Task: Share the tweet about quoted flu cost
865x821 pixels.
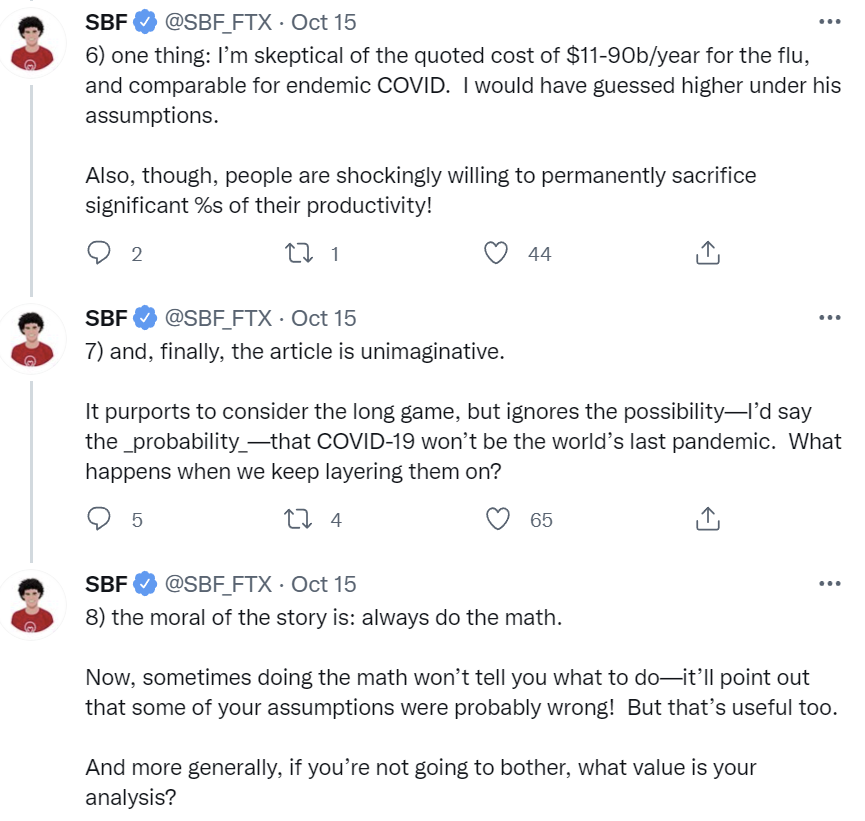Action: (x=707, y=253)
